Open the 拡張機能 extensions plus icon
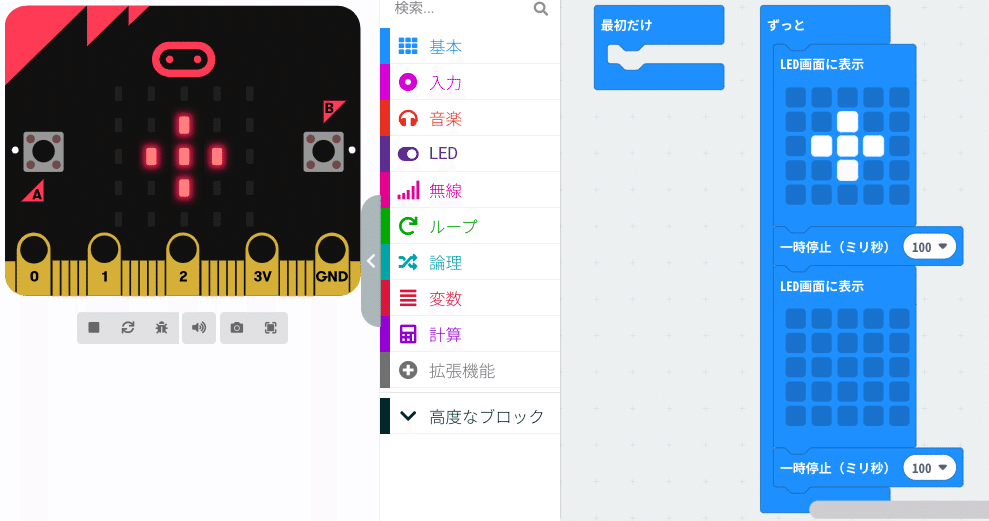Viewport: 989px width, 521px height. coord(408,370)
